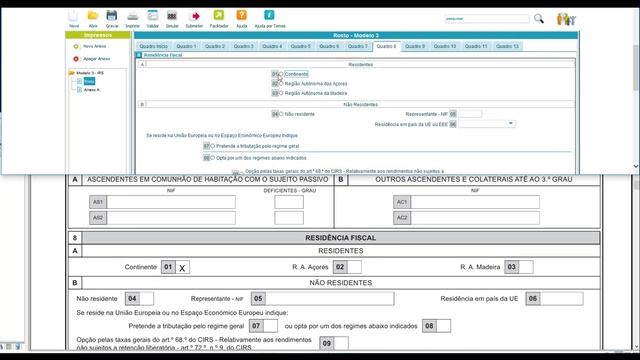
Task: Toggle Não residente box 04
Action: click(x=147, y=299)
